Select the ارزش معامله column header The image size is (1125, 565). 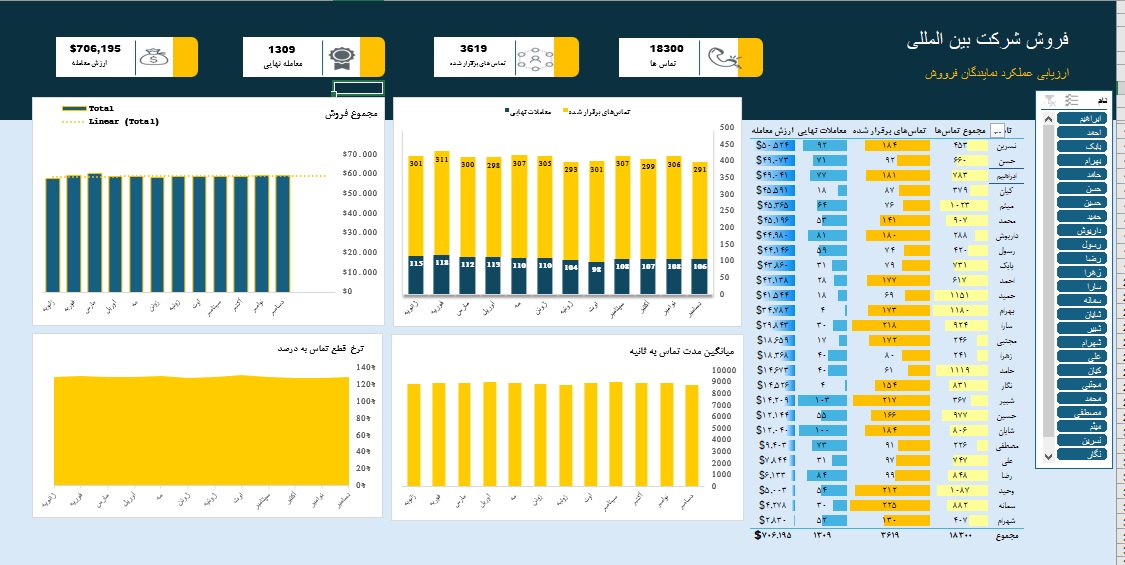pos(773,131)
